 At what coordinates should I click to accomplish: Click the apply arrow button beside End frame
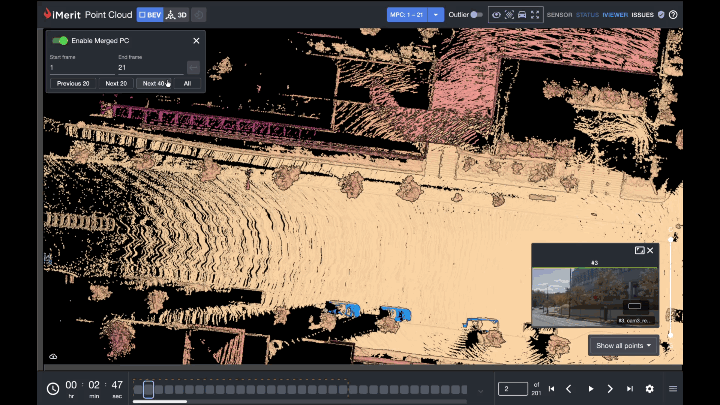(x=193, y=68)
